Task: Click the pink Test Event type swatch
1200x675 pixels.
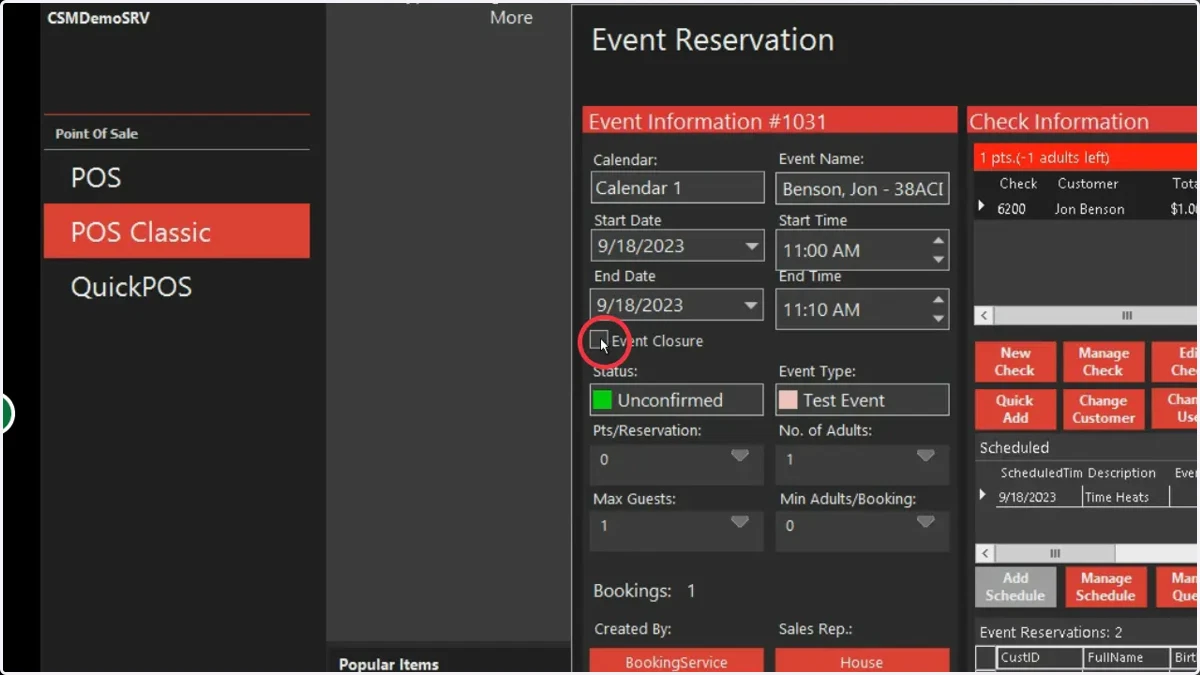Action: point(788,400)
